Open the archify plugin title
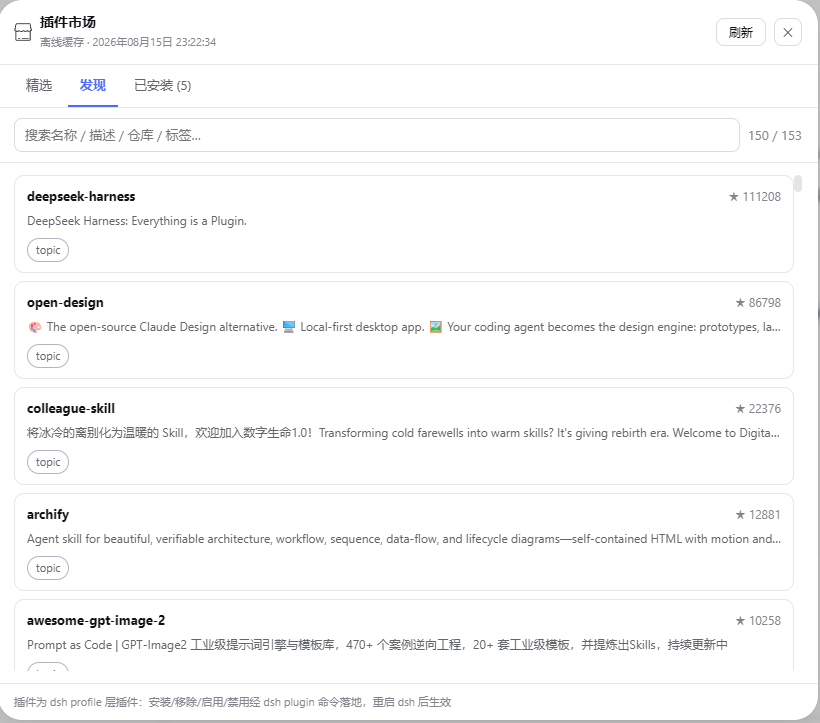 (x=48, y=515)
